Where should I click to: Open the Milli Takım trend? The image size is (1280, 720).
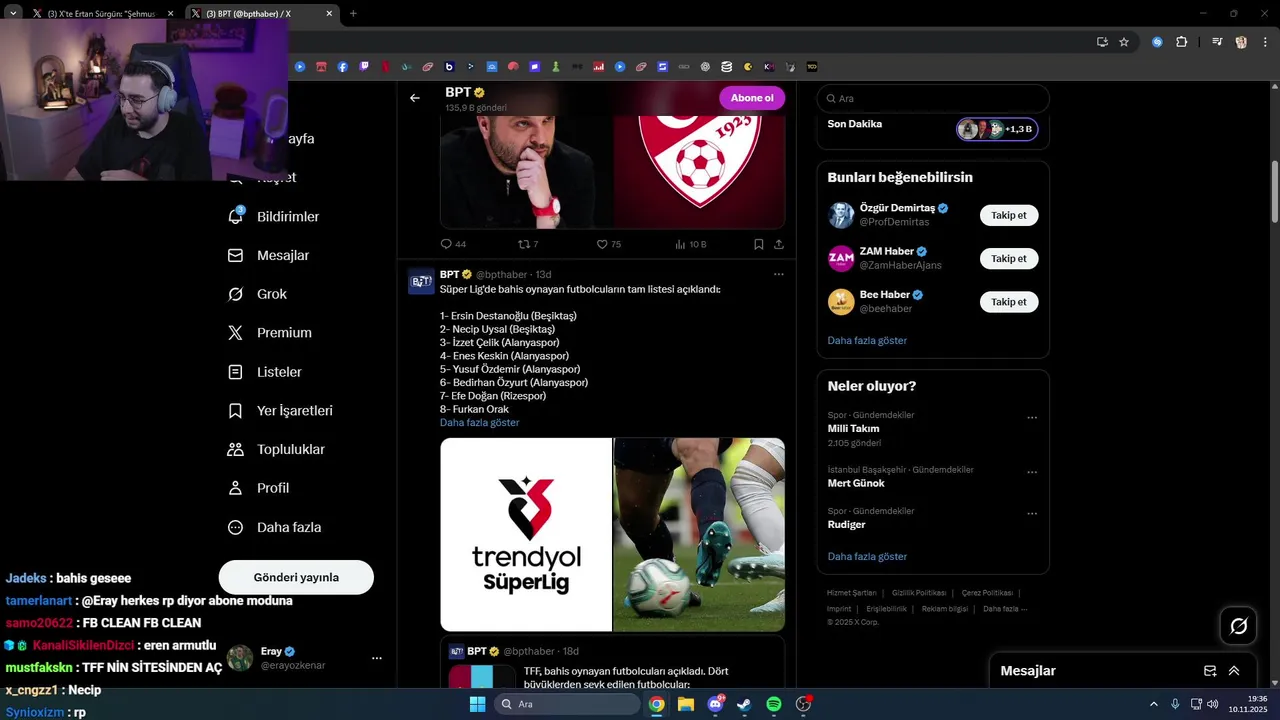click(x=854, y=428)
